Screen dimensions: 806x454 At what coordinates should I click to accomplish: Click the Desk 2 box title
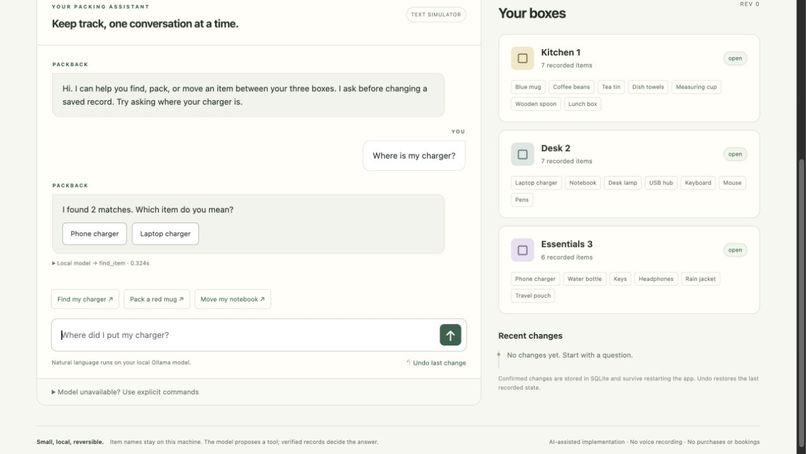[555, 148]
